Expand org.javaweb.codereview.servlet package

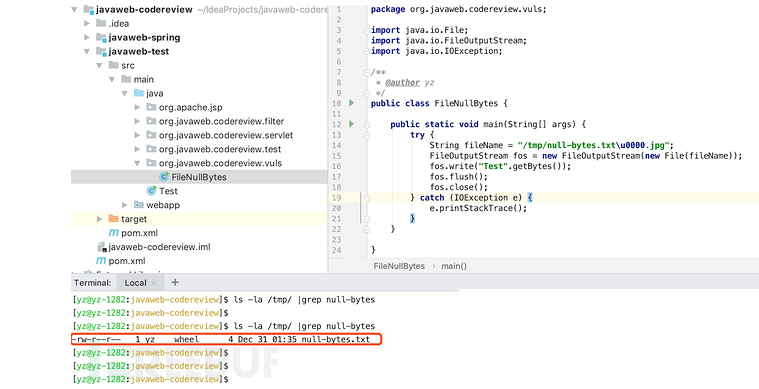pos(137,135)
